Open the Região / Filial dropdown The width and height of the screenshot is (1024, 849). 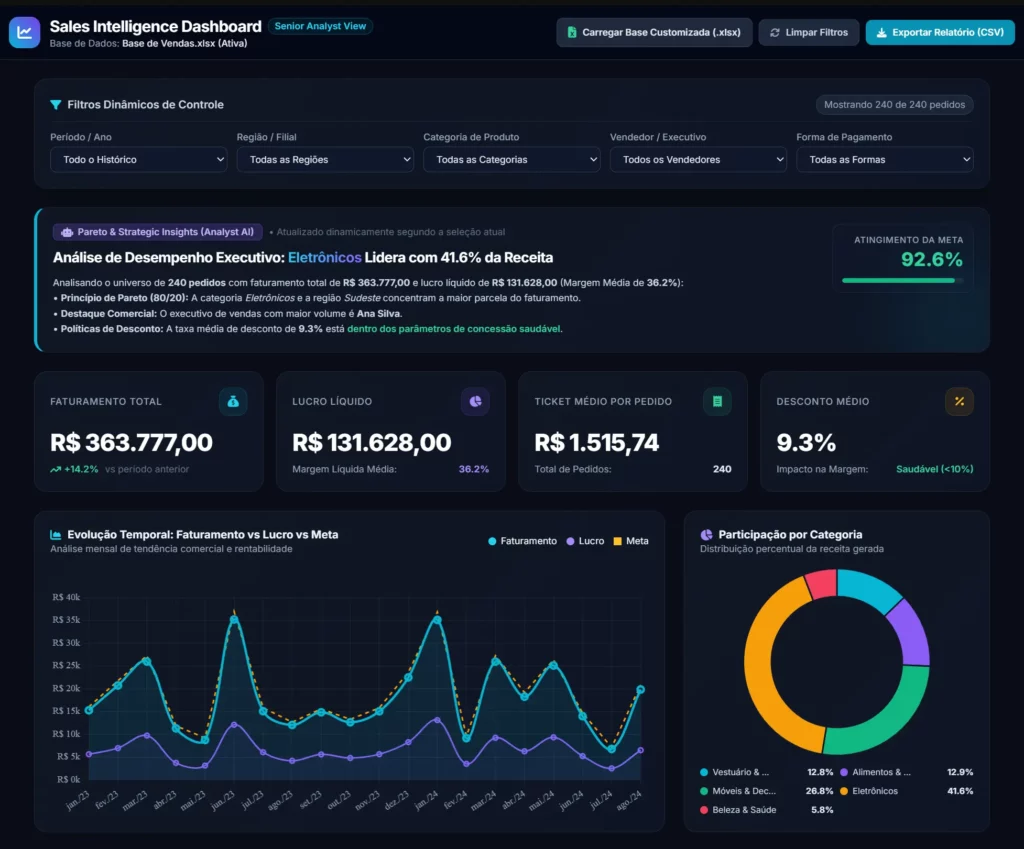point(325,159)
